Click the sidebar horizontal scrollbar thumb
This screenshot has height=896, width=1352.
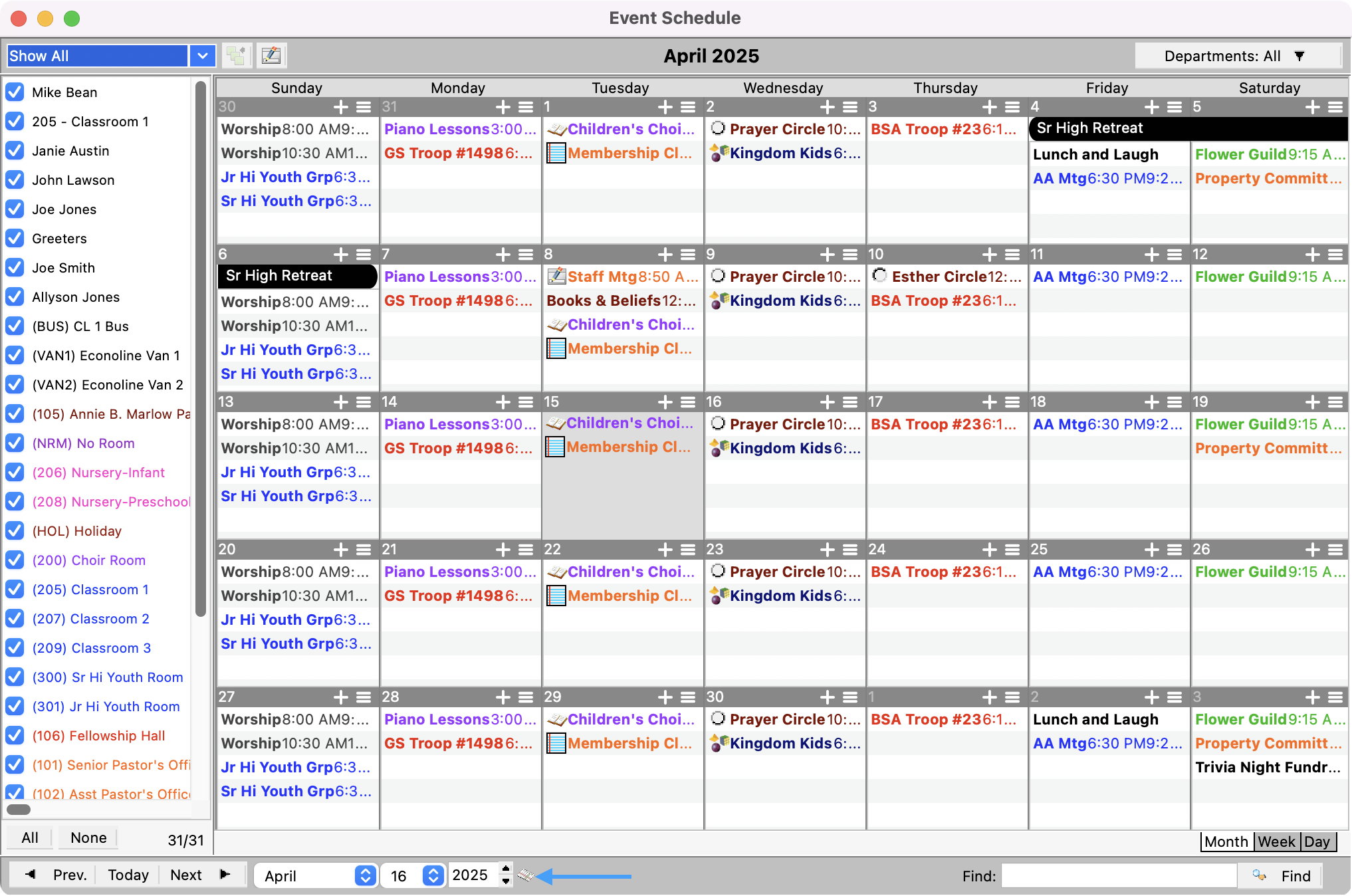point(19,810)
